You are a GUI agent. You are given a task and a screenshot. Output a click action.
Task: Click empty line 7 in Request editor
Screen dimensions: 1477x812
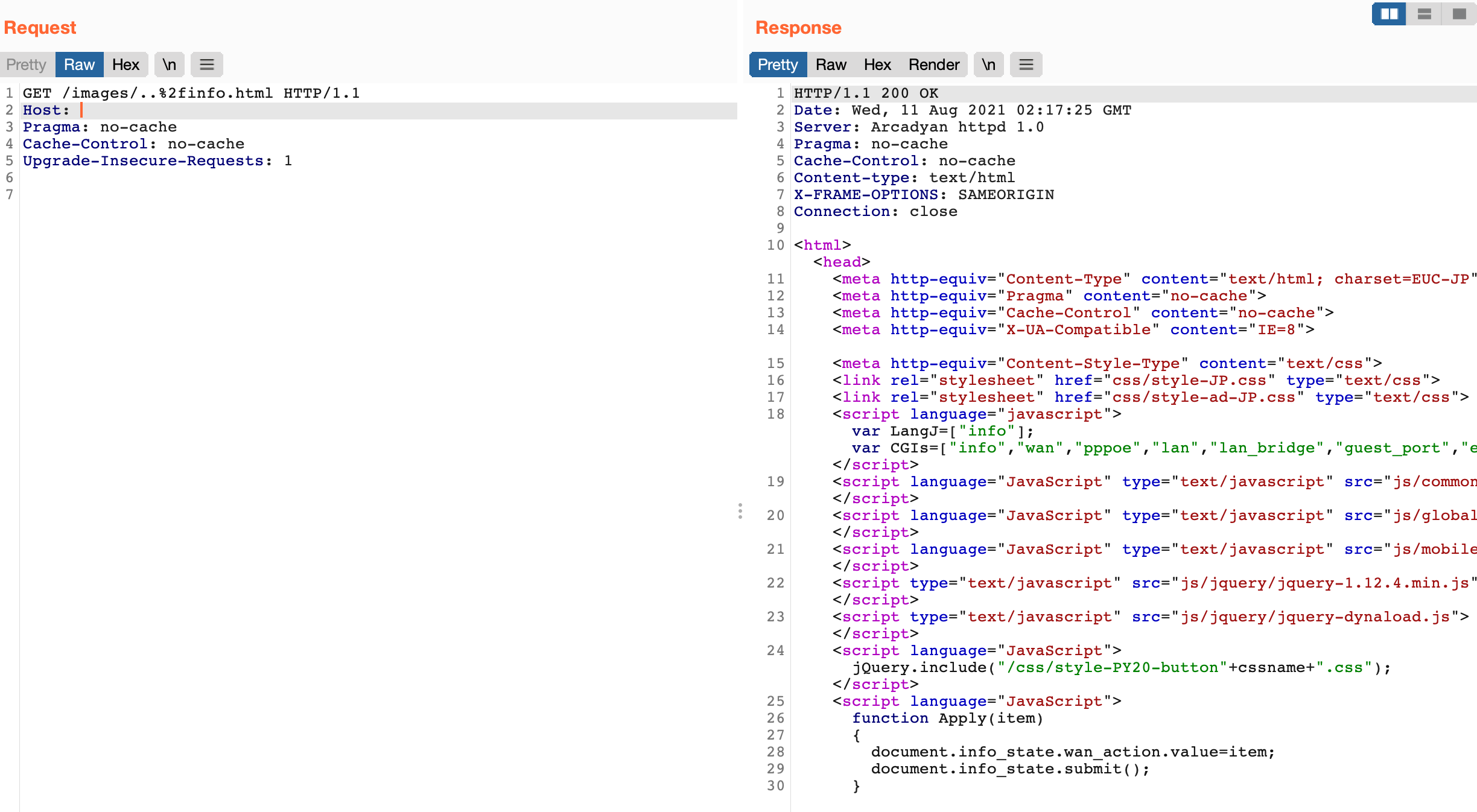(x=181, y=195)
